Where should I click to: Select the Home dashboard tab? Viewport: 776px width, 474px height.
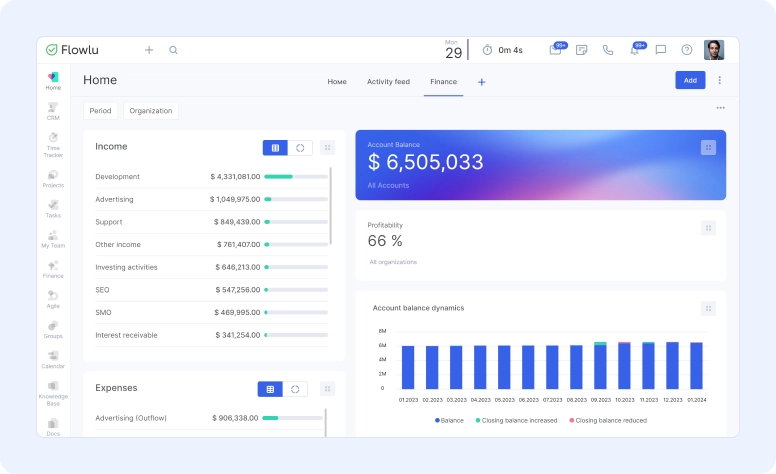(337, 82)
